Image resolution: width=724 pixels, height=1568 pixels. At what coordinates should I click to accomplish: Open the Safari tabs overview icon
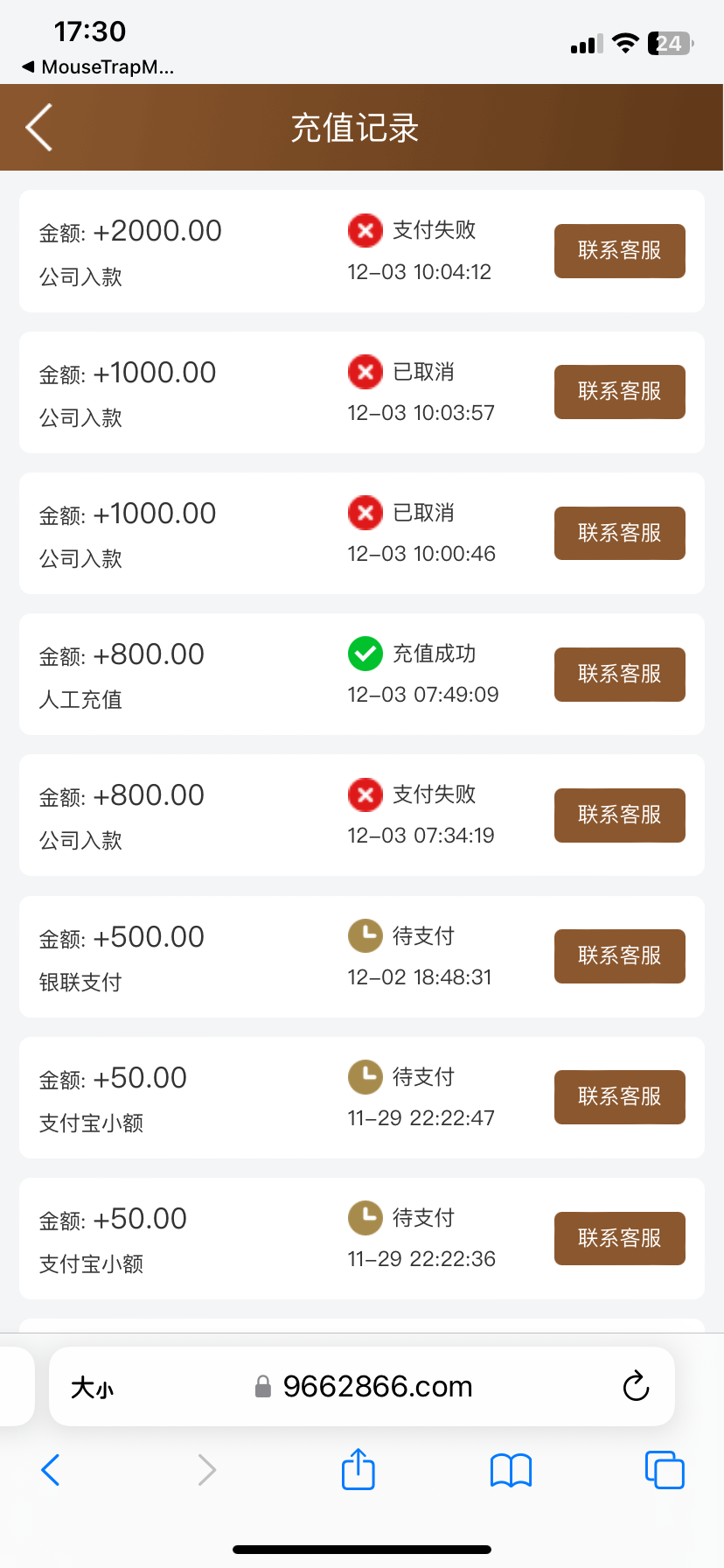click(x=665, y=1469)
